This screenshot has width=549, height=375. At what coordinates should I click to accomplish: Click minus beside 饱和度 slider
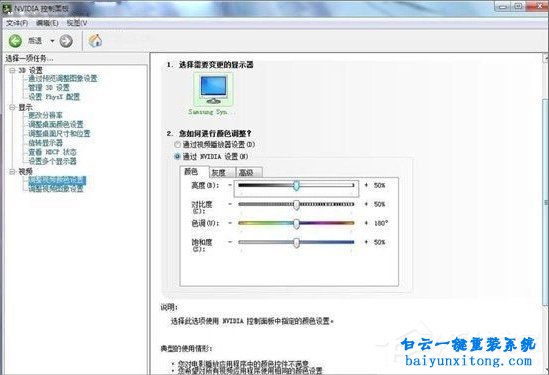pos(230,242)
